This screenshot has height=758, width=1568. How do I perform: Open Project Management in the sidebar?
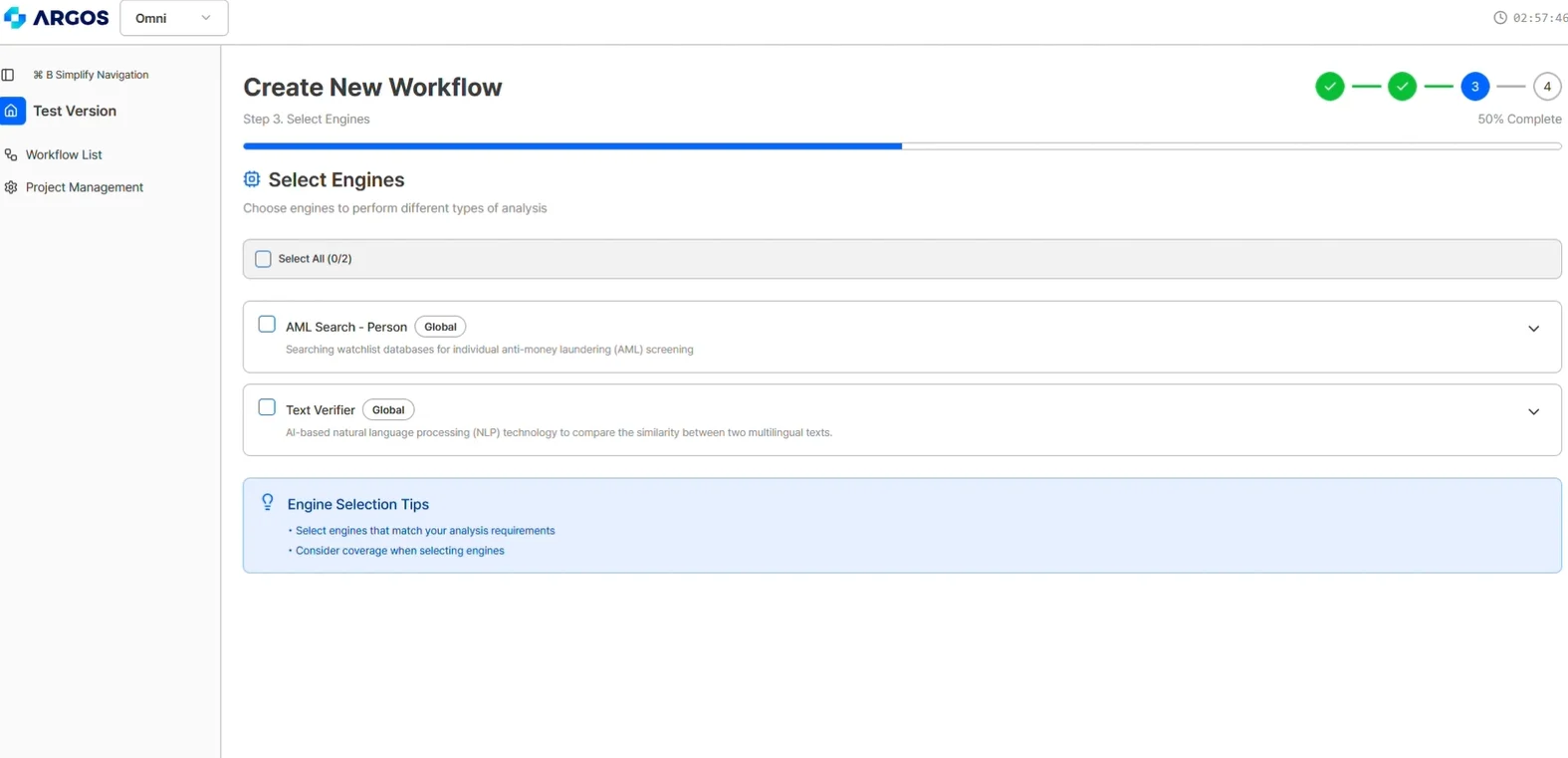(x=85, y=187)
